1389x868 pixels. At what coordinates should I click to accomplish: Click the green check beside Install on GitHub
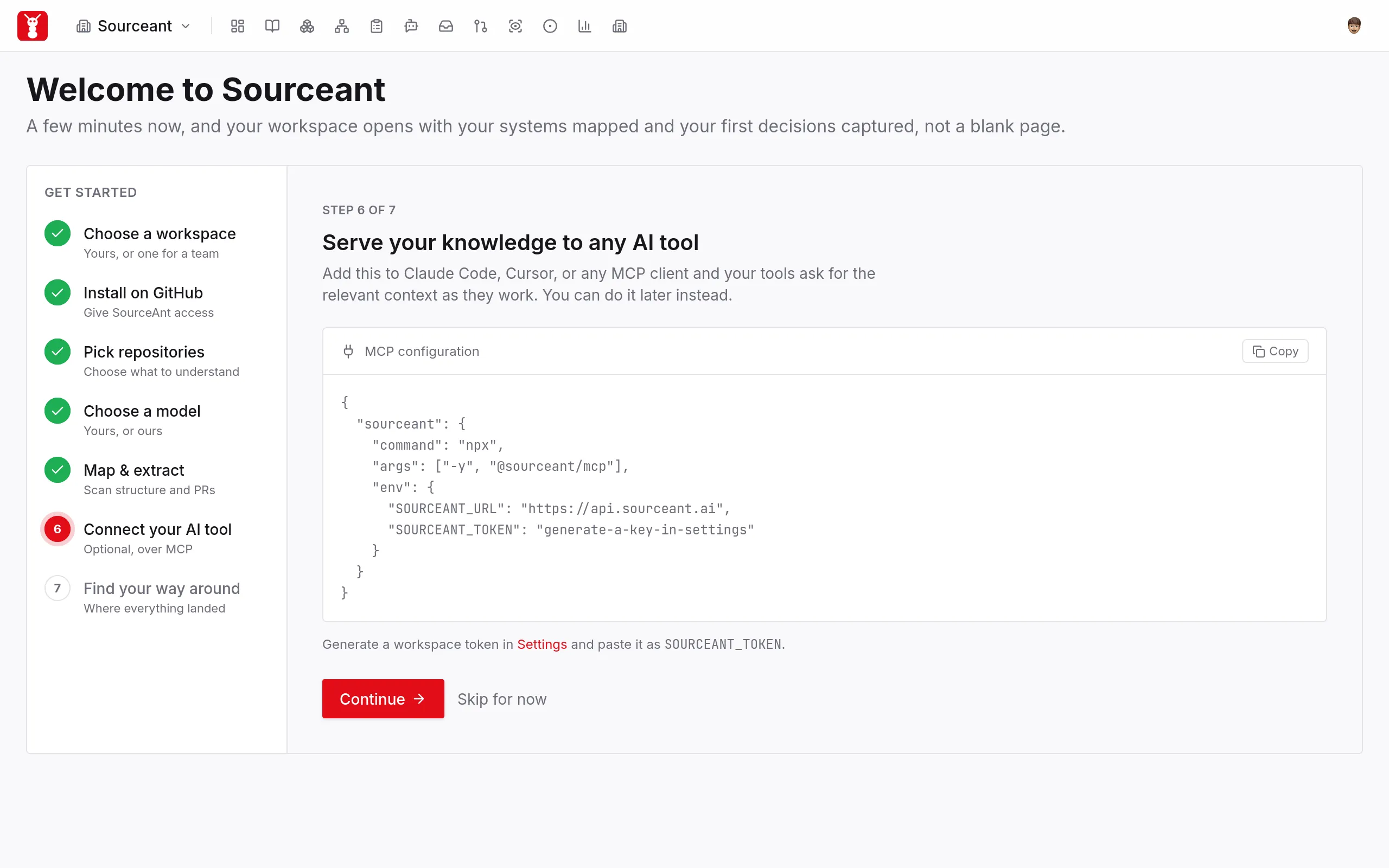pos(58,292)
